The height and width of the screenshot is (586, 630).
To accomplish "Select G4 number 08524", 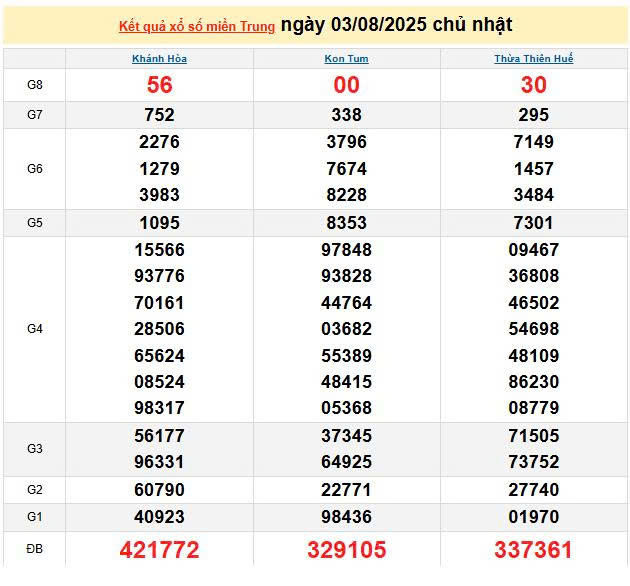I will click(160, 382).
